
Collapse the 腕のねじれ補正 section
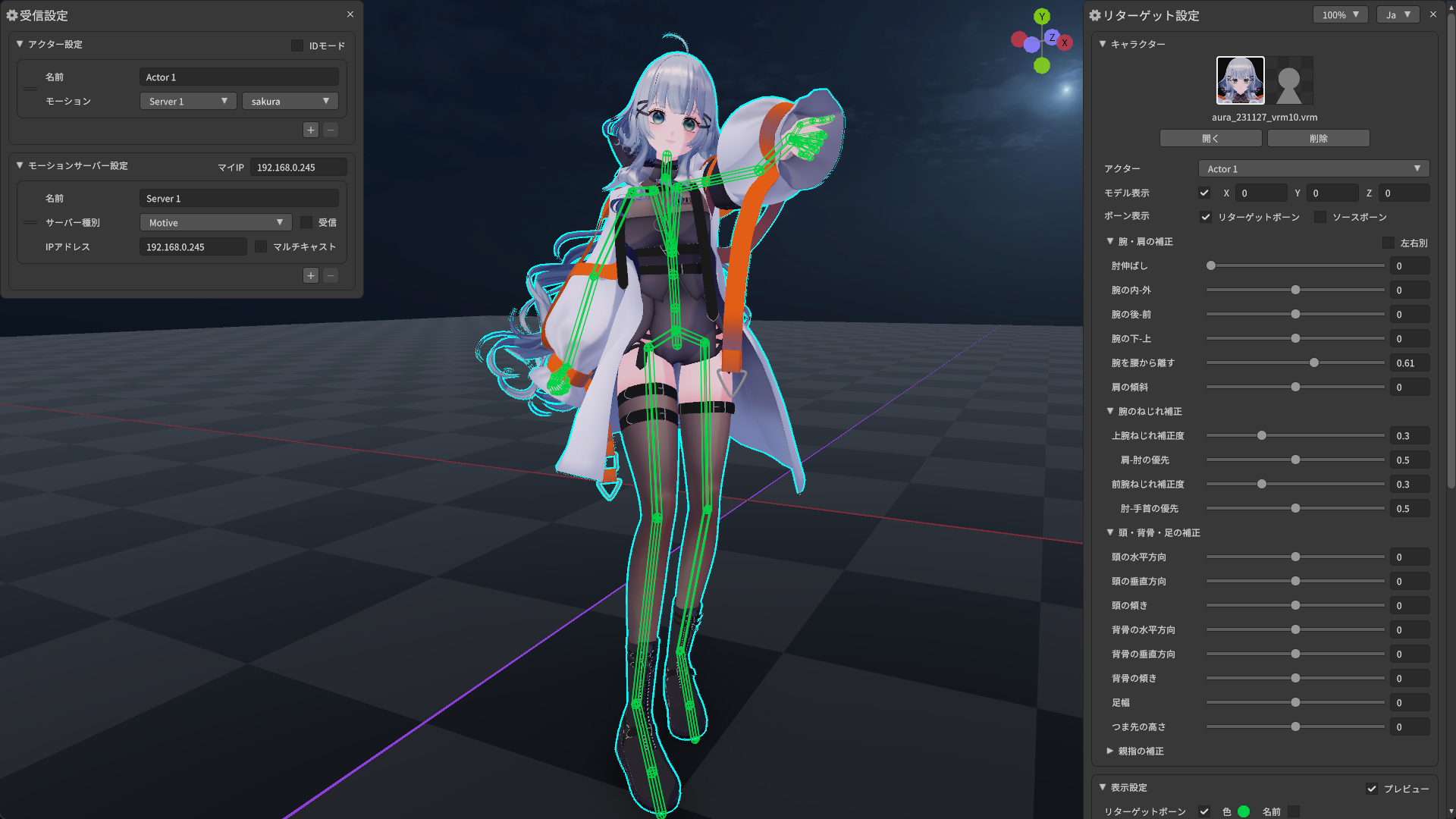(1110, 411)
